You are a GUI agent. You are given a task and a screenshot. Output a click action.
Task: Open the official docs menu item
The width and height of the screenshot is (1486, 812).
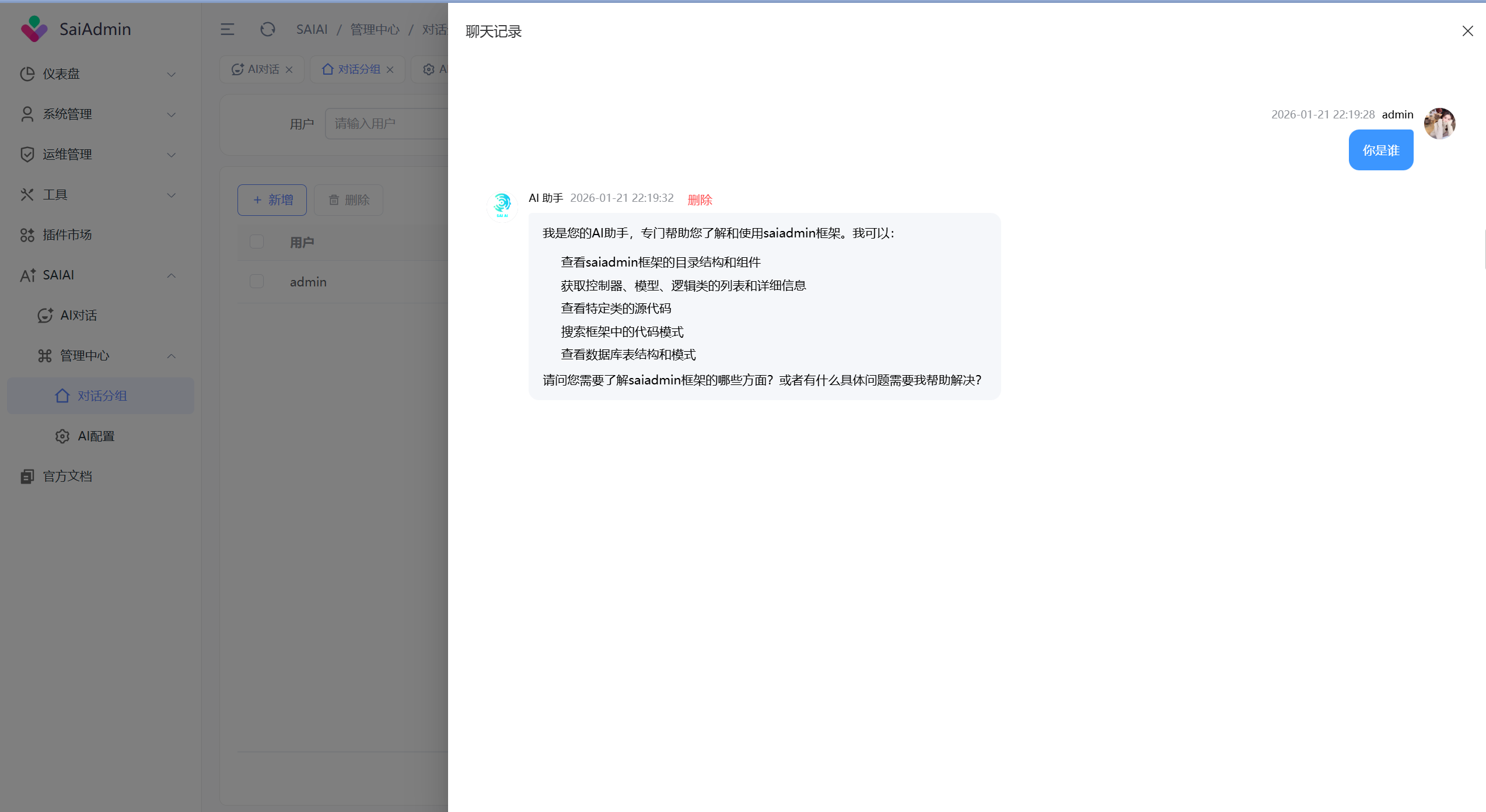tap(67, 476)
